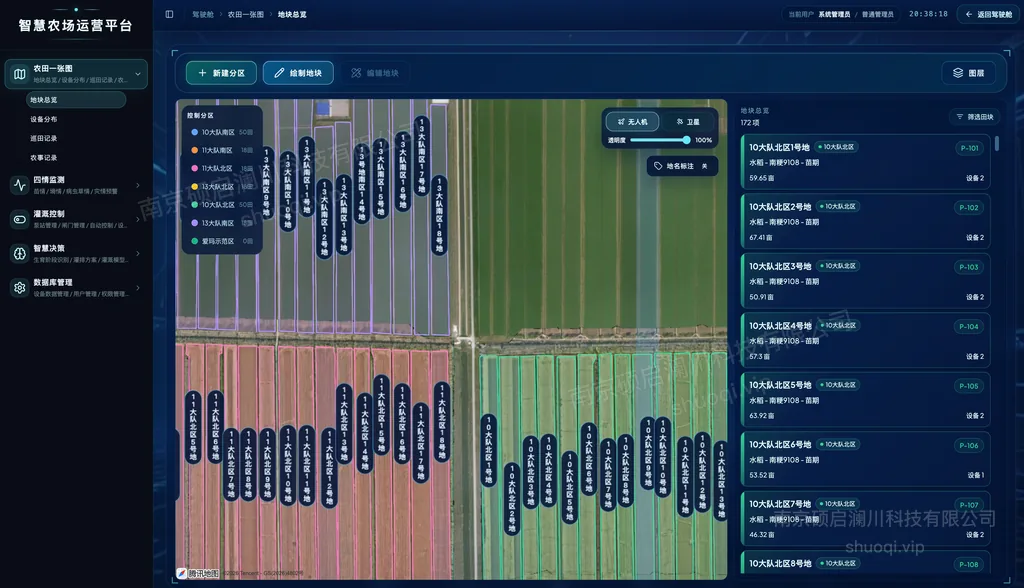The image size is (1024, 588).
Task: Click the 13大队北区 yellow legend dot
Action: pos(195,186)
